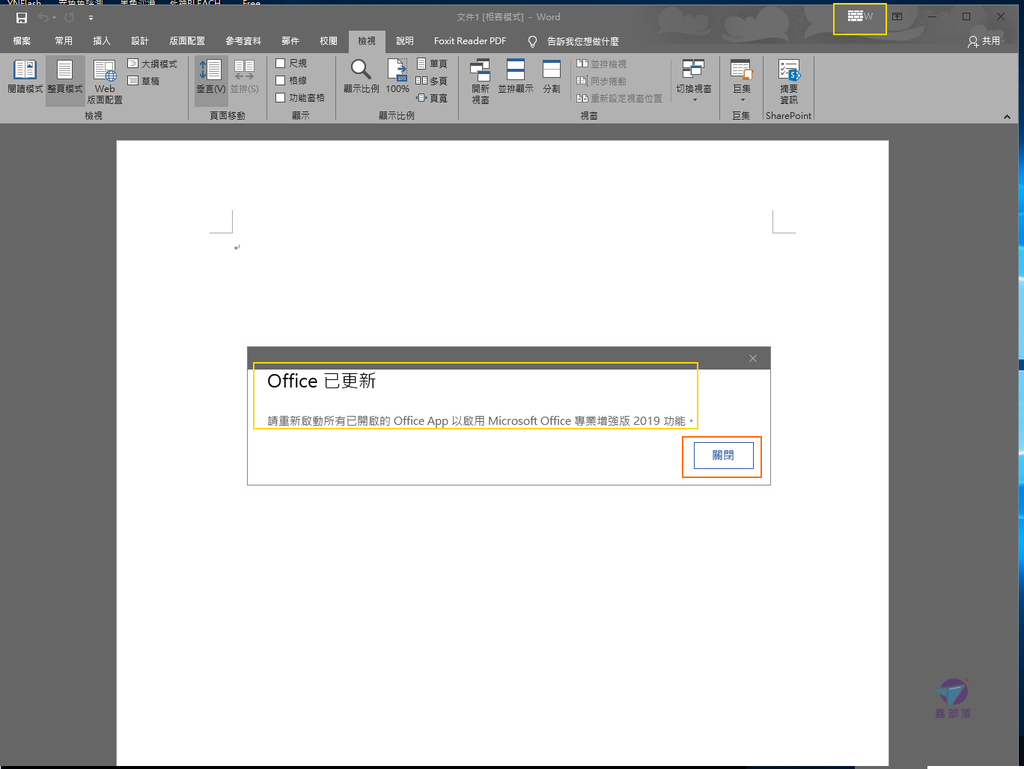Click the 告訴我您想做什麼 search field
The image size is (1024, 769).
583,41
